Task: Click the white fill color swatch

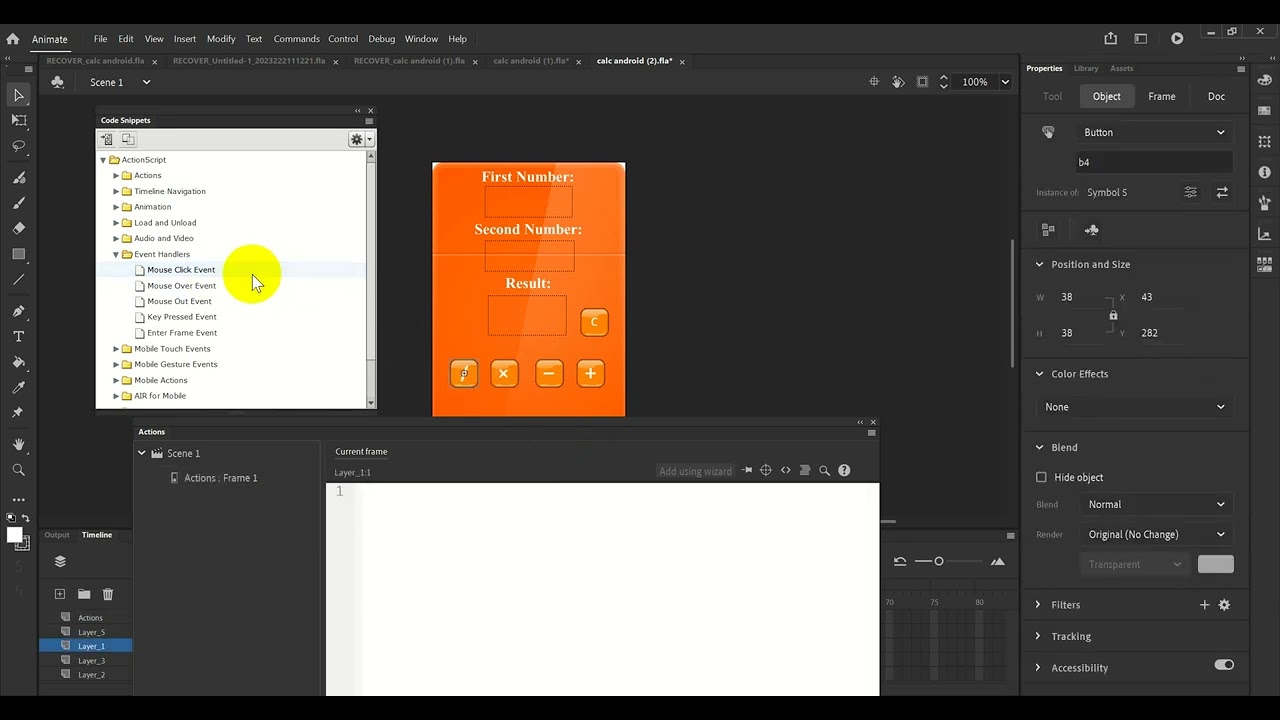Action: [15, 535]
